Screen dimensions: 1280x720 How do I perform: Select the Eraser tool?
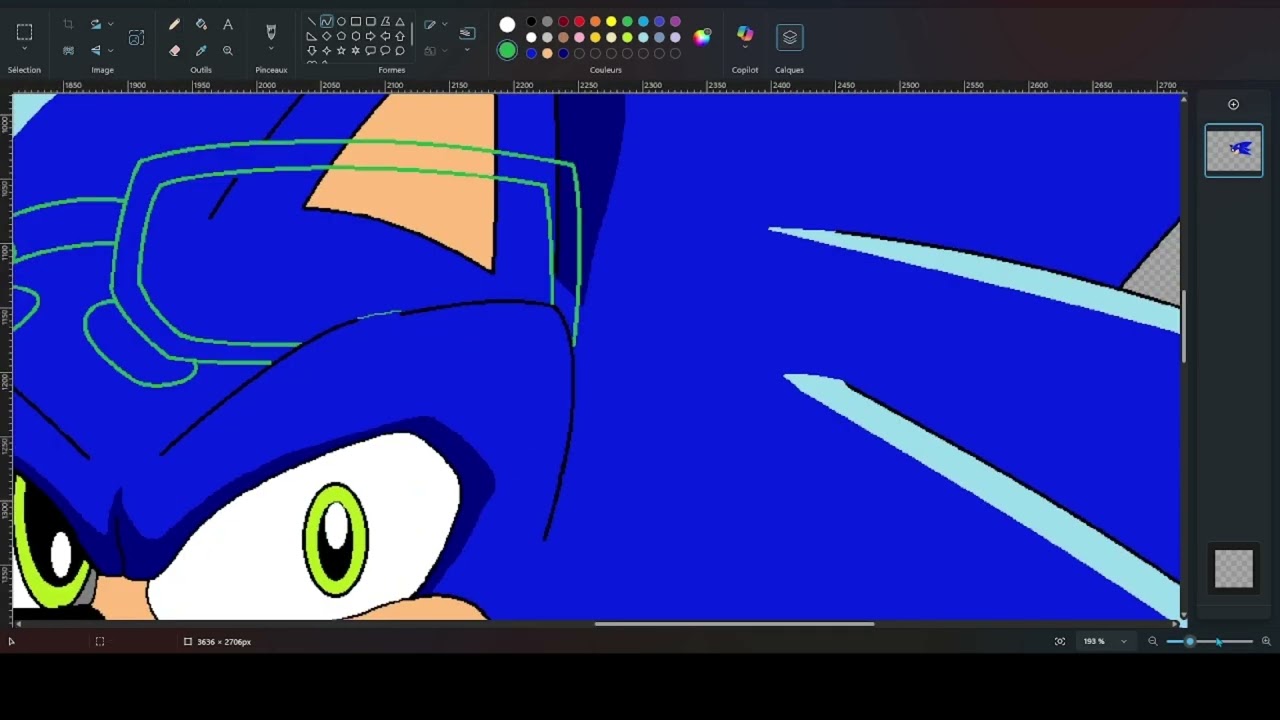click(x=175, y=50)
